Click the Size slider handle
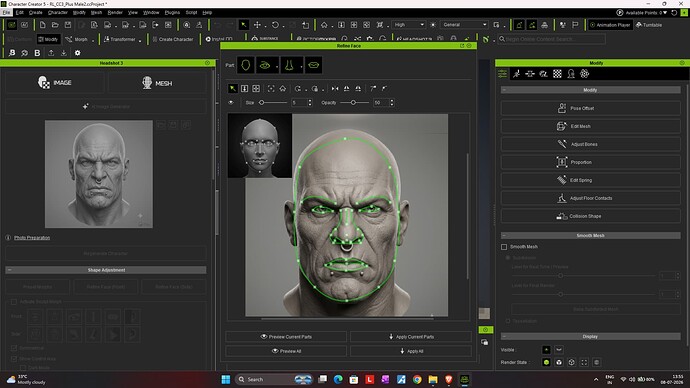The height and width of the screenshot is (388, 690). pyautogui.click(x=261, y=102)
